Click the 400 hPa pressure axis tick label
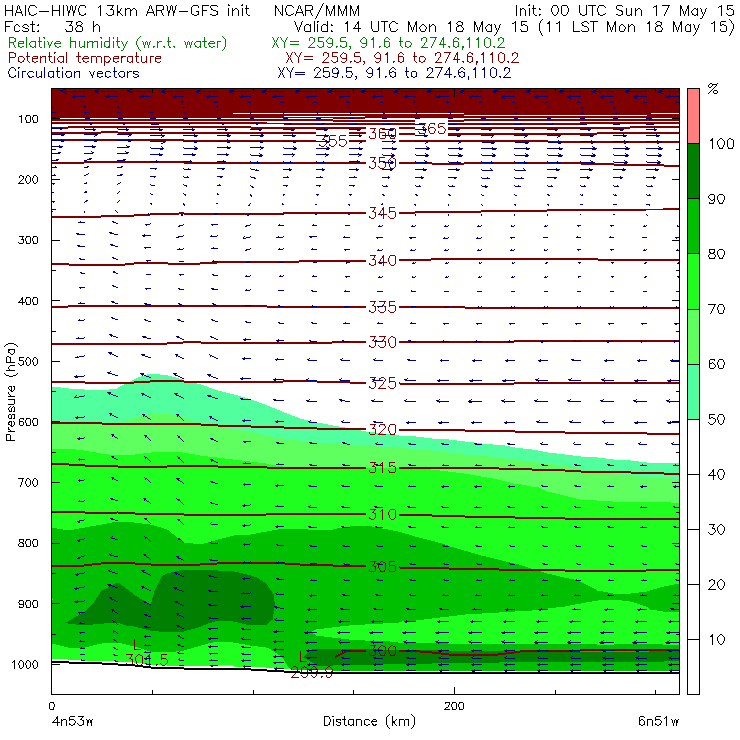The width and height of the screenshot is (740, 740). click(x=28, y=301)
